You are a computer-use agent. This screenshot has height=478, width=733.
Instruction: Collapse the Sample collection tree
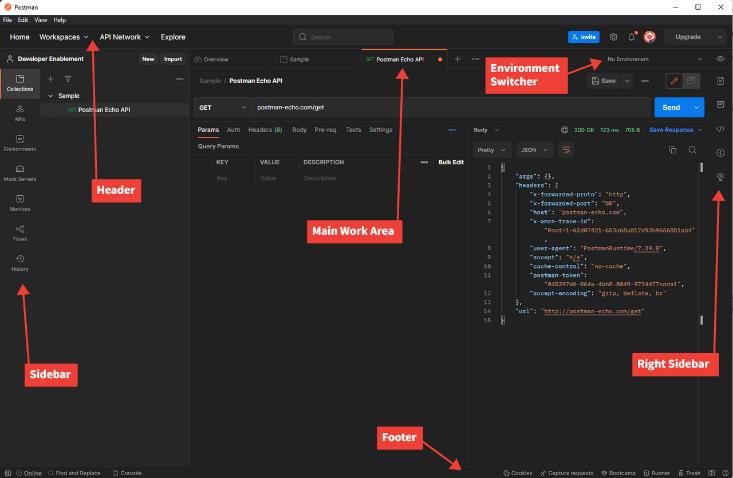click(50, 96)
